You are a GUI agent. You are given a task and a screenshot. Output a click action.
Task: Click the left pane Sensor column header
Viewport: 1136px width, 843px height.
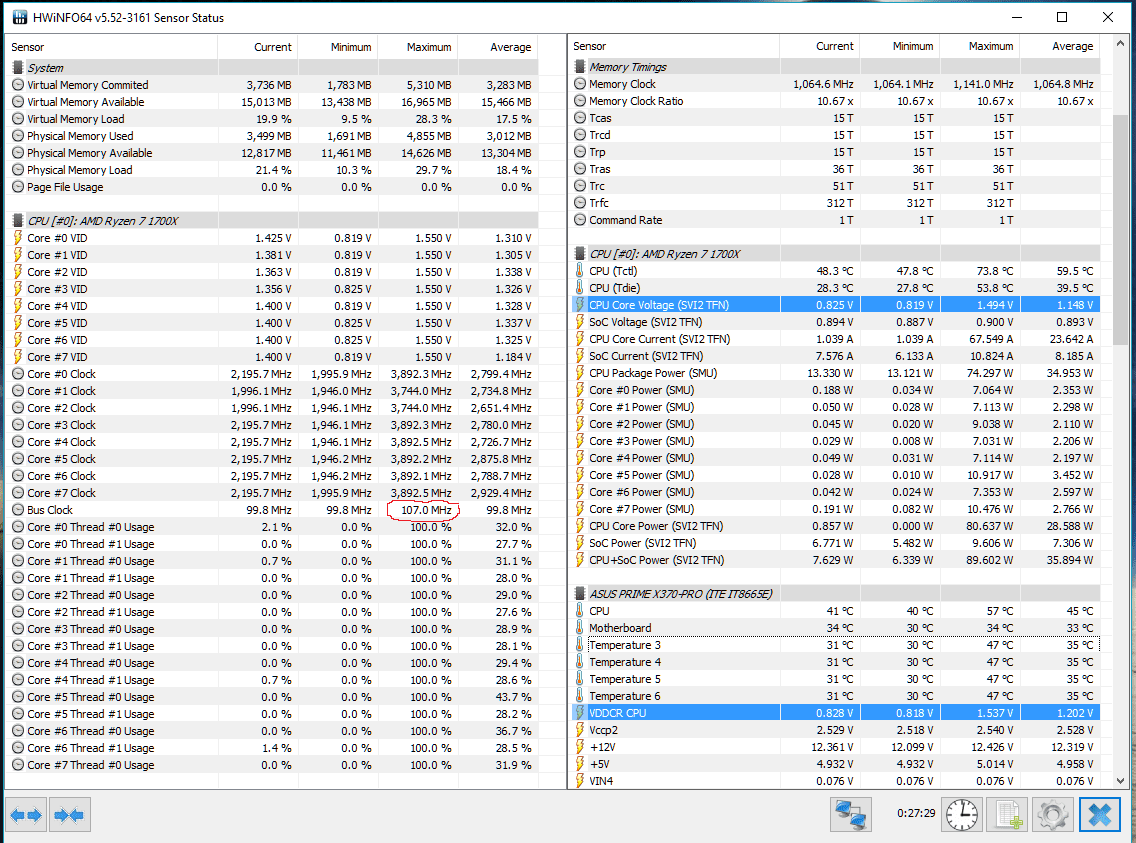[x=112, y=47]
